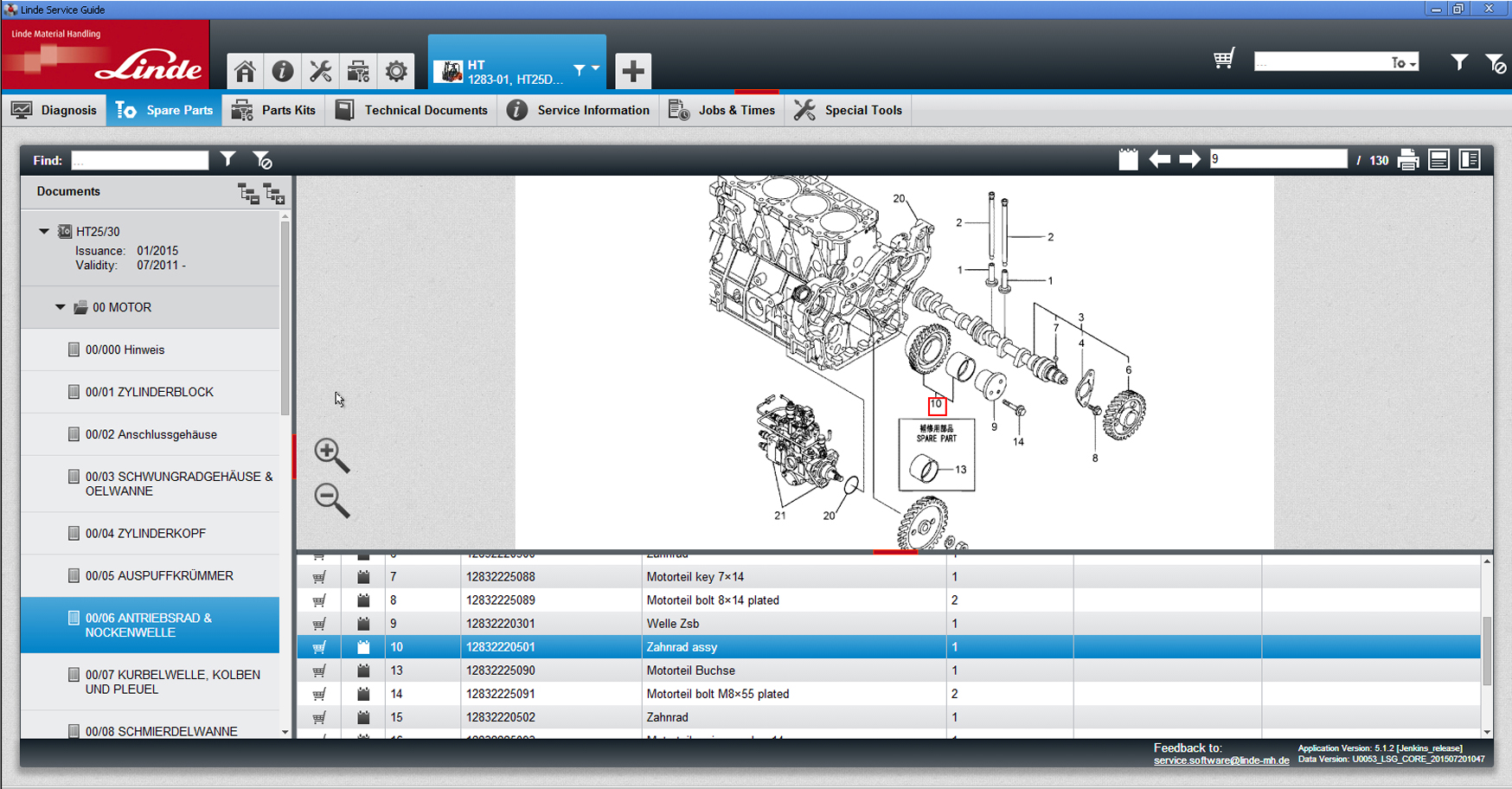Image resolution: width=1512 pixels, height=789 pixels.
Task: Open the HT 1283-01 tab dropdown arrow
Action: [x=595, y=68]
